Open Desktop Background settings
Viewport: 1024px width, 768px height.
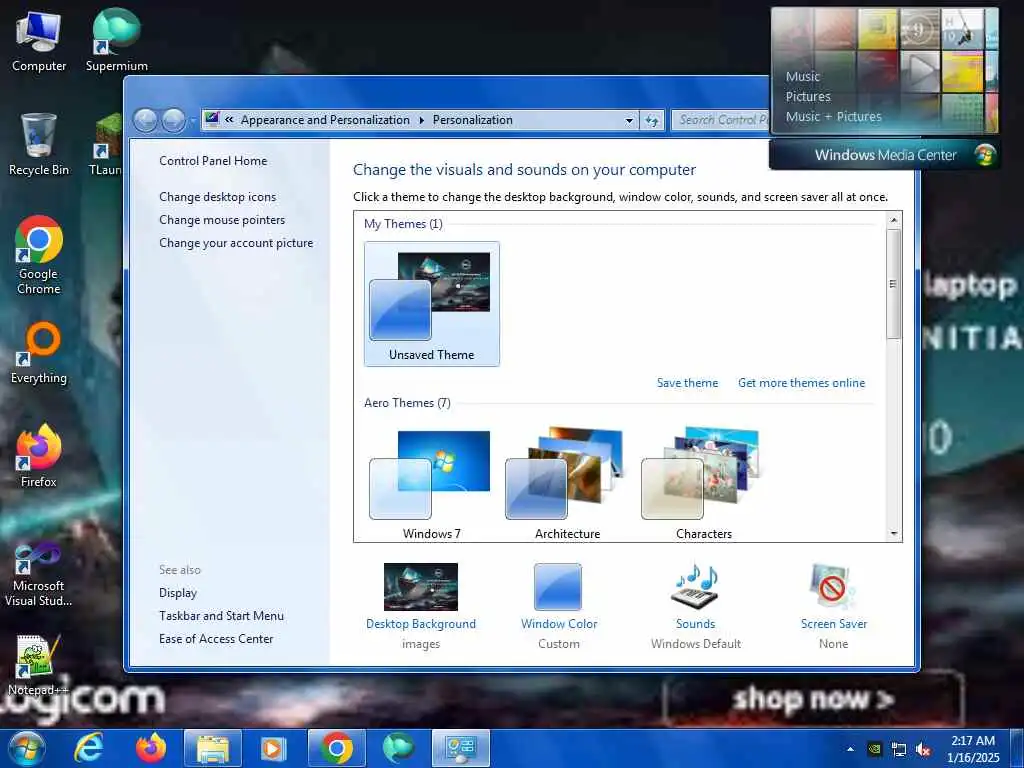click(421, 606)
